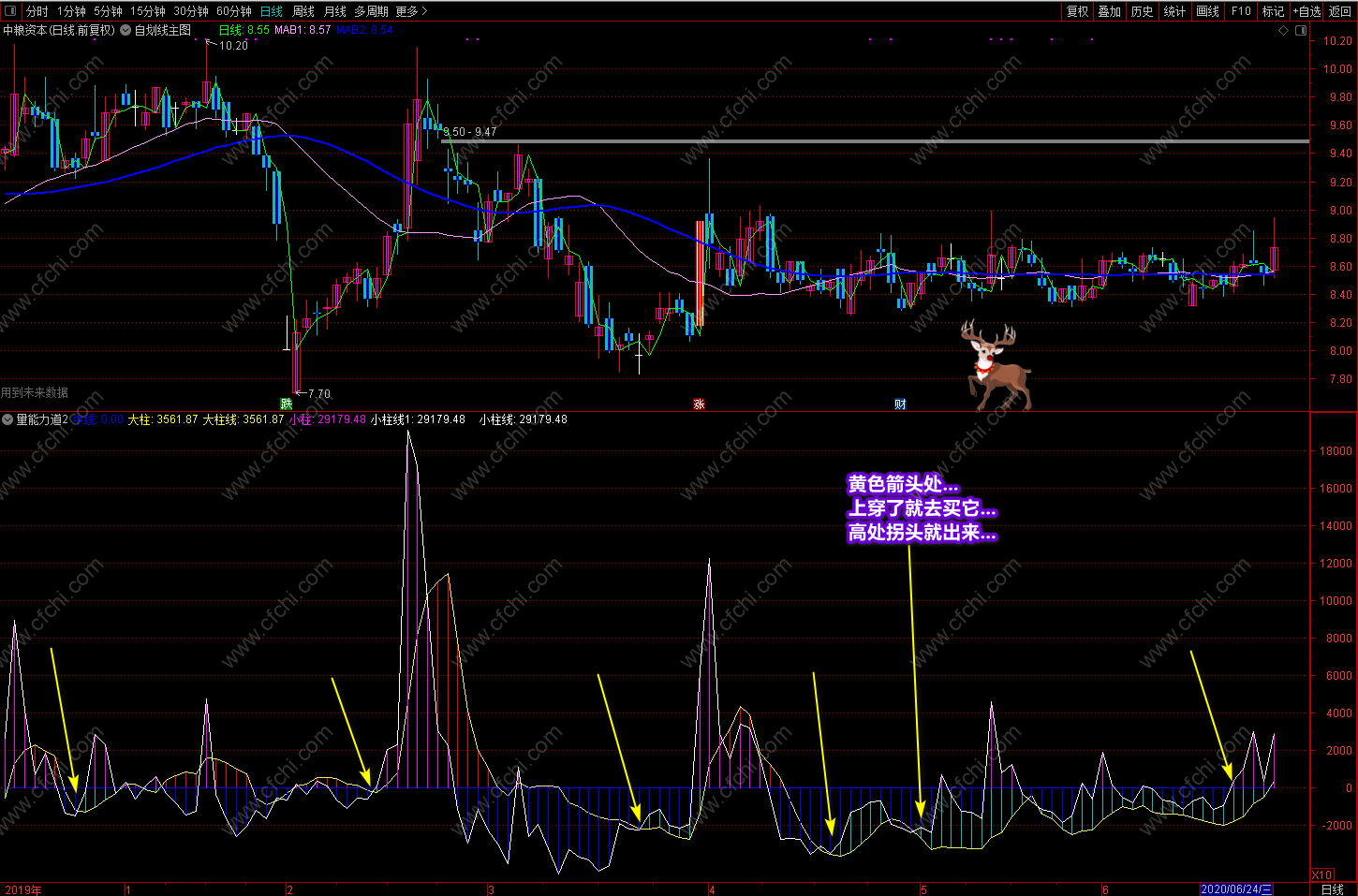This screenshot has width=1358, height=896.
Task: Click the red 涨 marker icon
Action: pyautogui.click(x=699, y=404)
